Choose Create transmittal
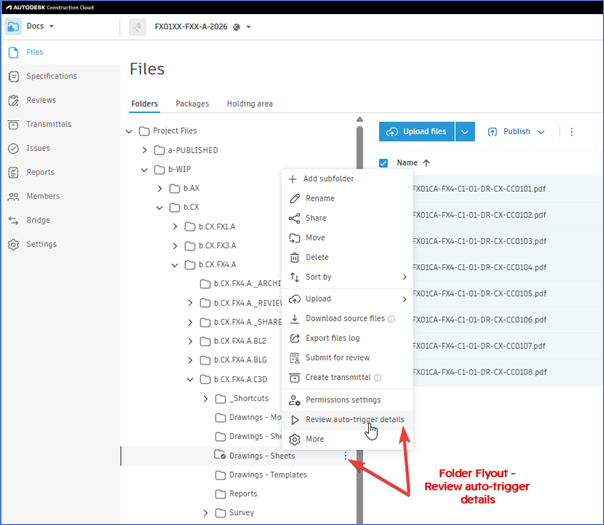Screen dimensions: 604x525 coord(338,377)
